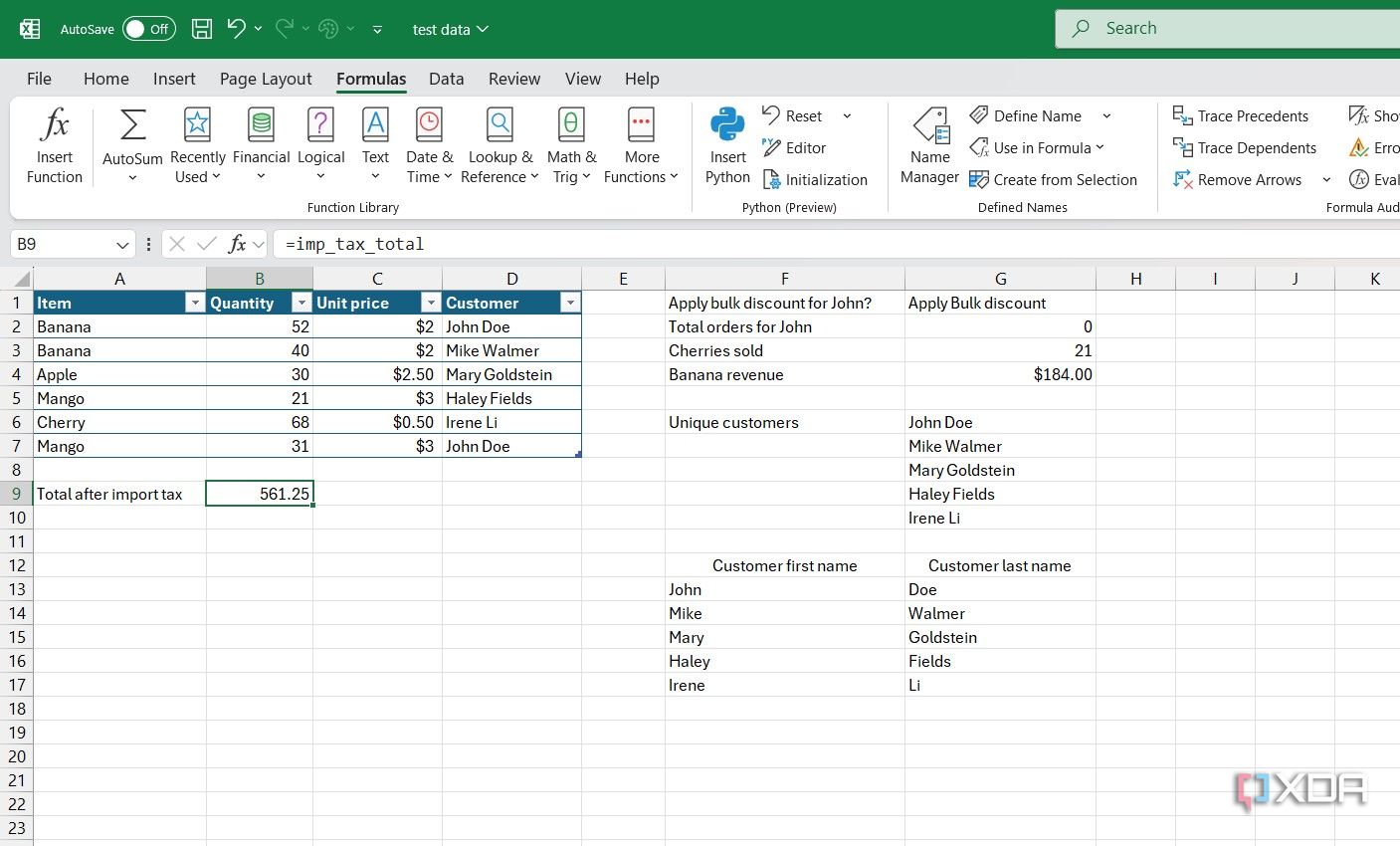Switch to the Data tab
Screen dimensions: 1400x846
446,79
